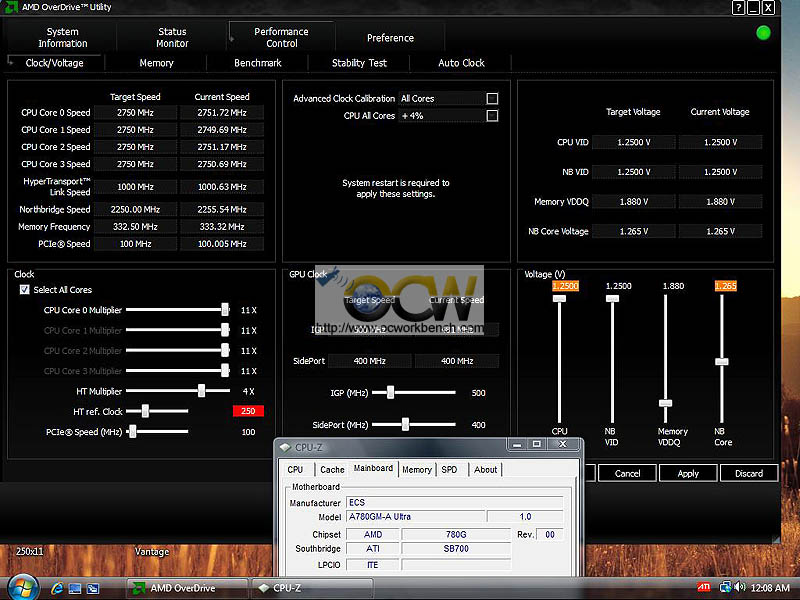Click the SB700 southbridge field in CPU-Z
The height and width of the screenshot is (600, 800).
coord(456,548)
